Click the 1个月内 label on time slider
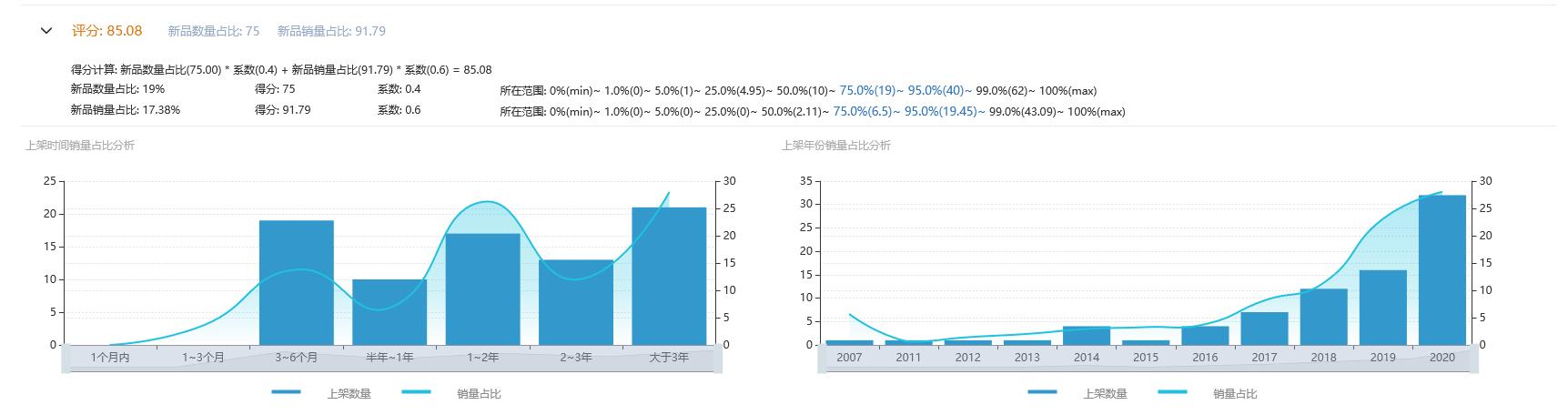Viewport: 1568px width, 415px height. (110, 358)
